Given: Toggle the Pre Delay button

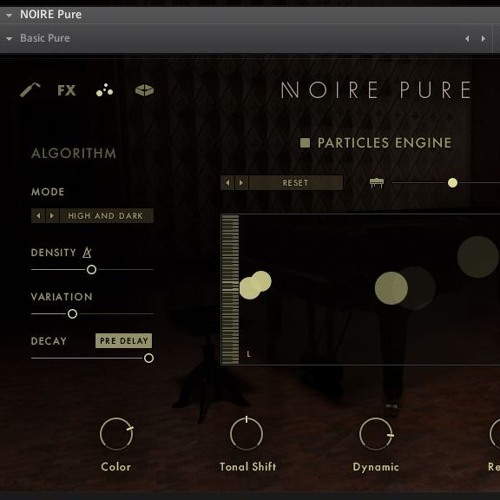Looking at the screenshot, I should tap(124, 341).
